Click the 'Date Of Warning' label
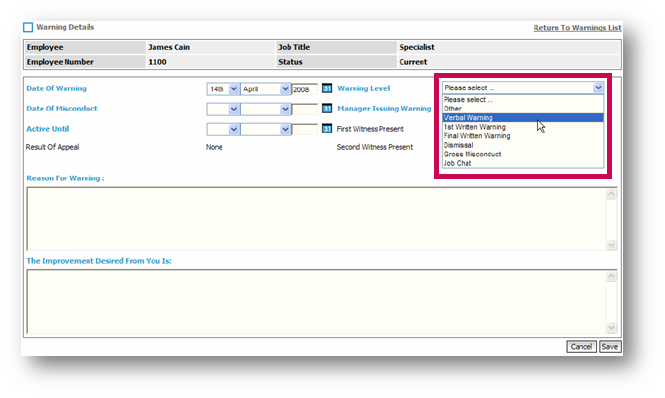Image resolution: width=665 pixels, height=398 pixels. pos(56,88)
